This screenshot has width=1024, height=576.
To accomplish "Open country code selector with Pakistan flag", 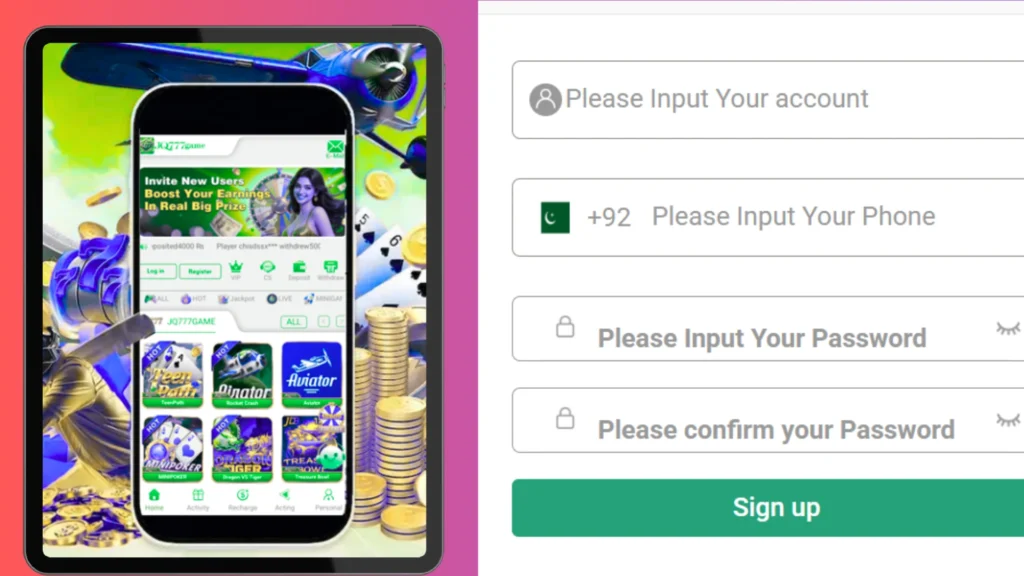I will coord(555,217).
